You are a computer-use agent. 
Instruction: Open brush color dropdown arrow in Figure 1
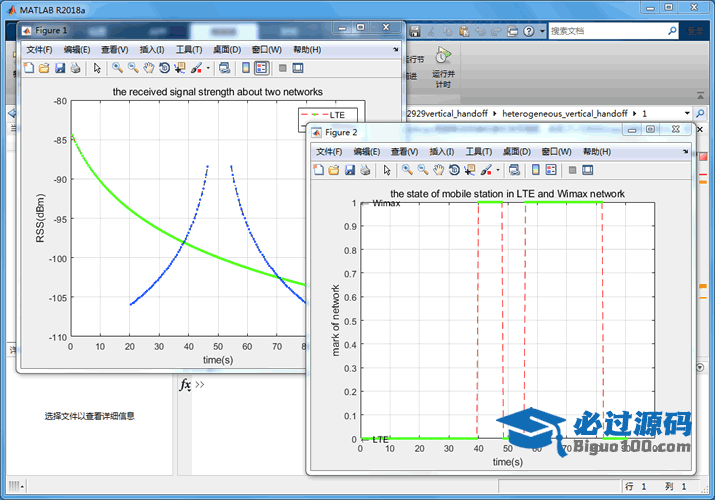208,68
